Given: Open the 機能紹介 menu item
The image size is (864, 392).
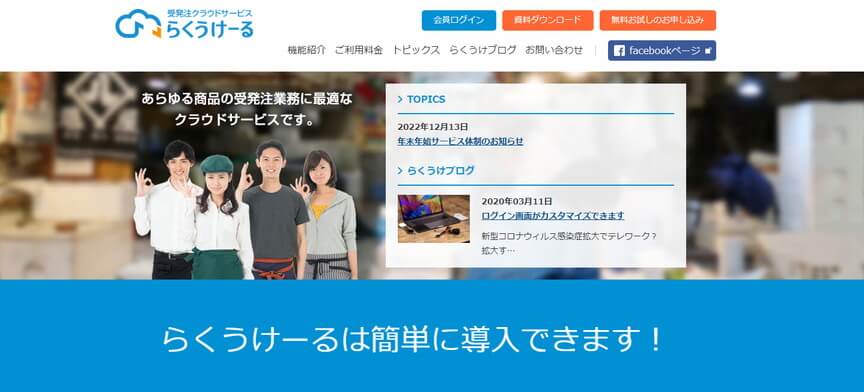Looking at the screenshot, I should [306, 50].
